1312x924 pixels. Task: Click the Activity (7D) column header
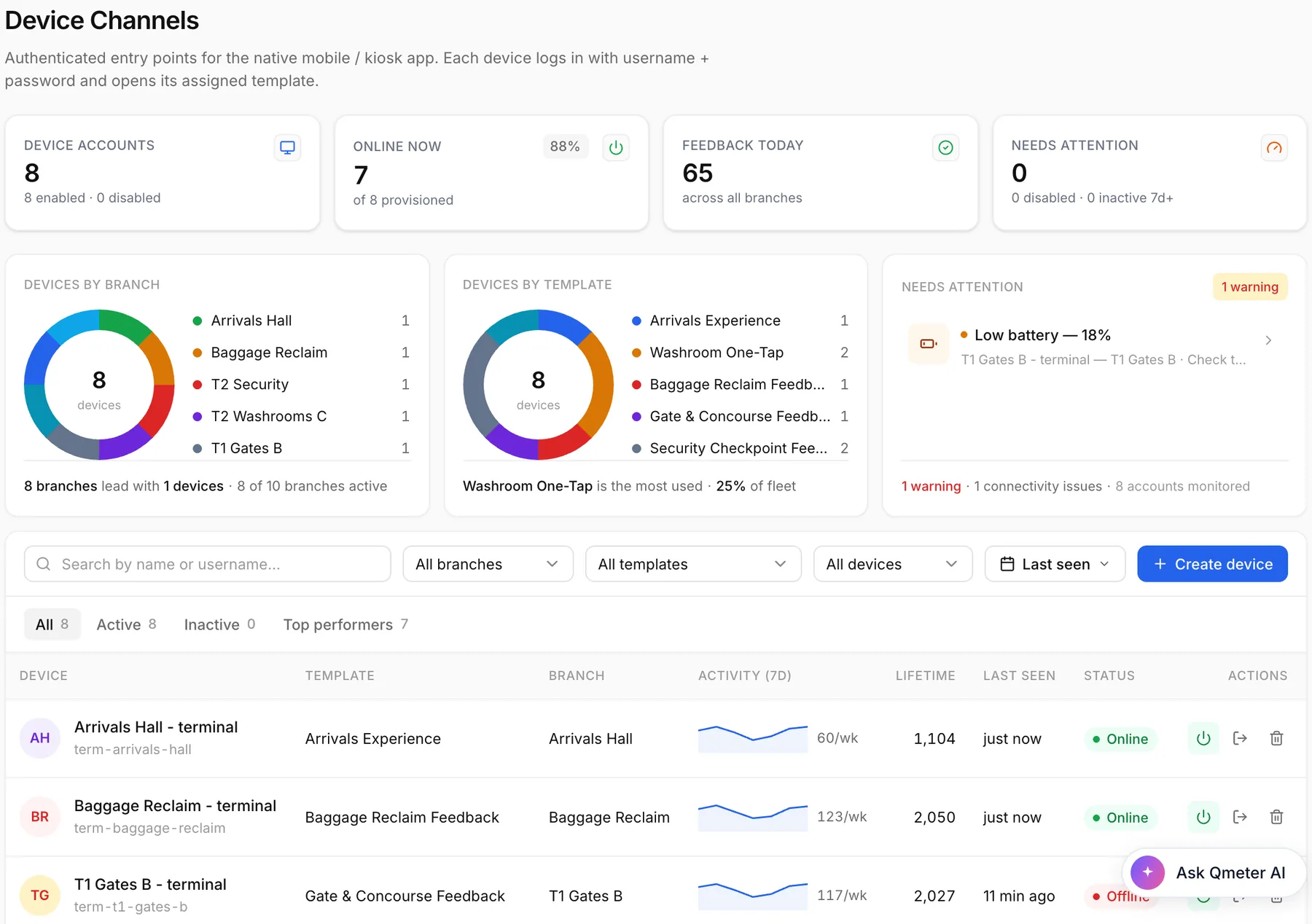pos(744,676)
